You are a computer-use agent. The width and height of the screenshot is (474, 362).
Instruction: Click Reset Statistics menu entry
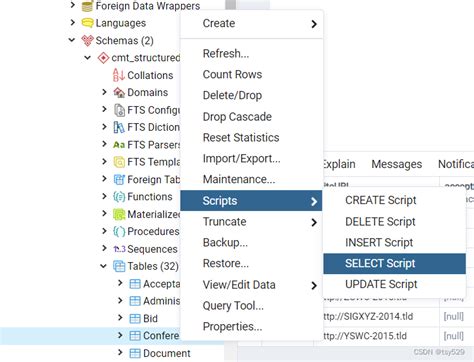pyautogui.click(x=251, y=137)
